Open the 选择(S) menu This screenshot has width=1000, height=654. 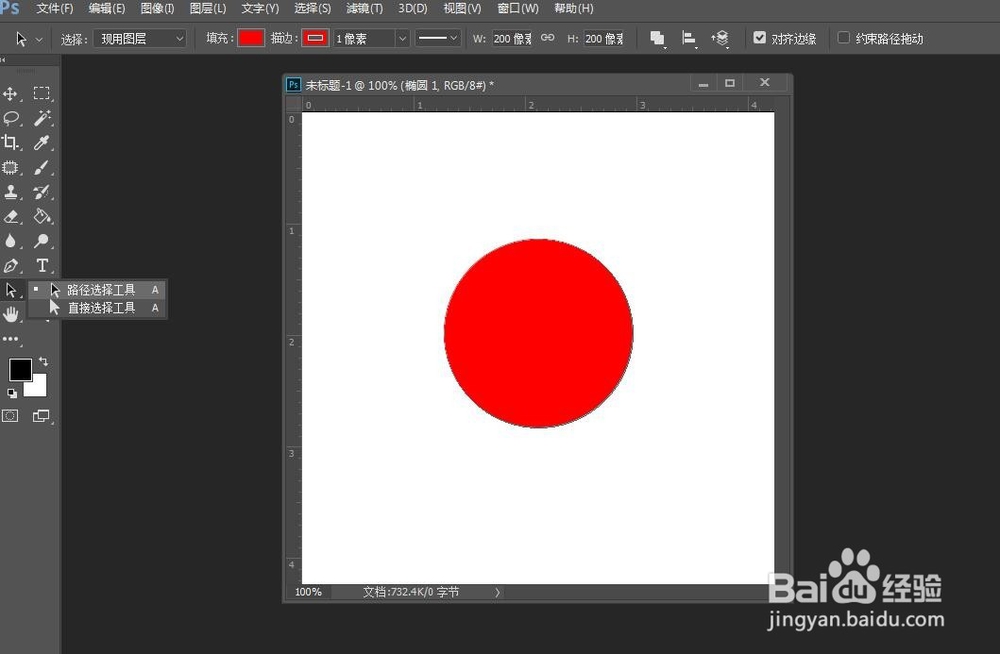(x=312, y=8)
